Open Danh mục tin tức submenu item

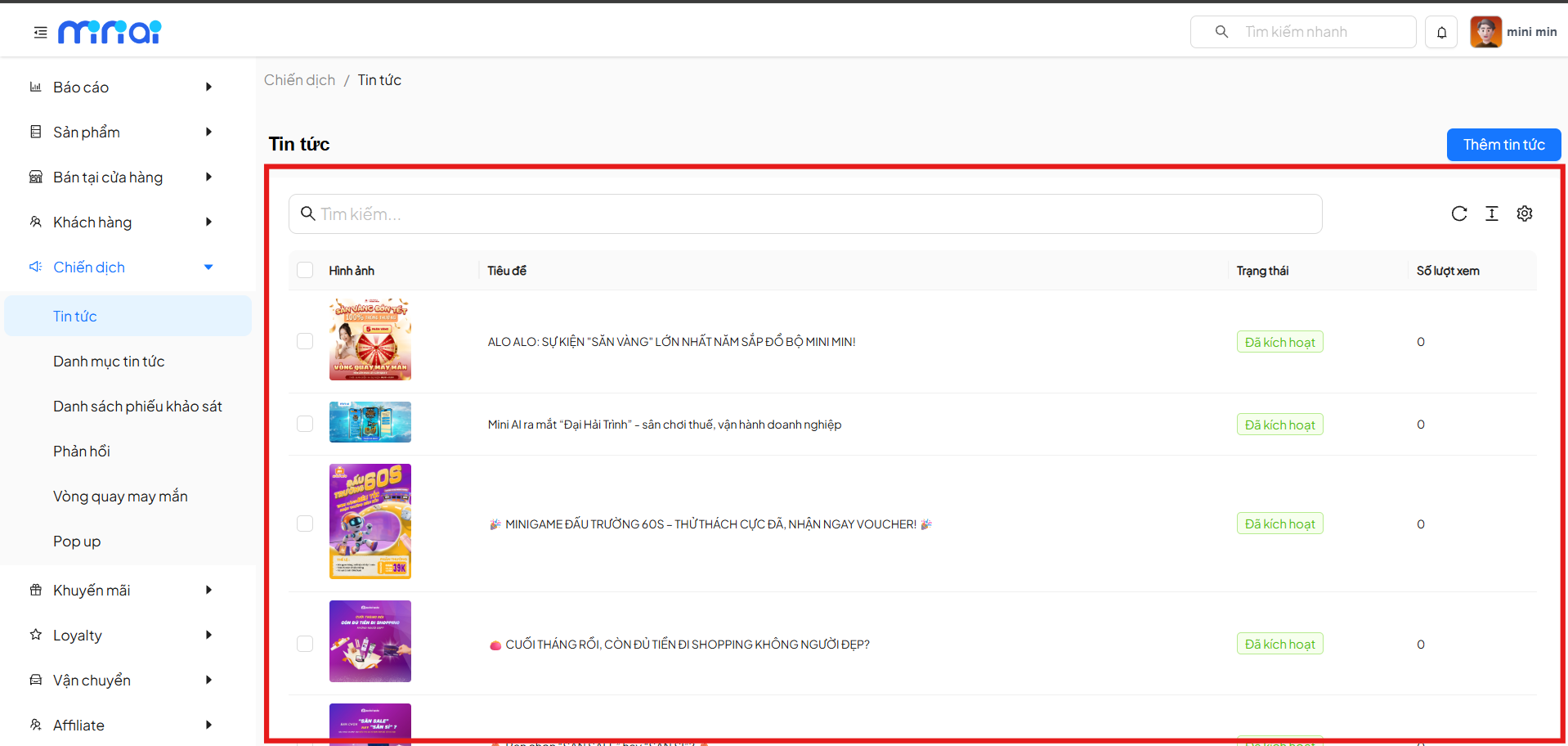[x=109, y=362]
